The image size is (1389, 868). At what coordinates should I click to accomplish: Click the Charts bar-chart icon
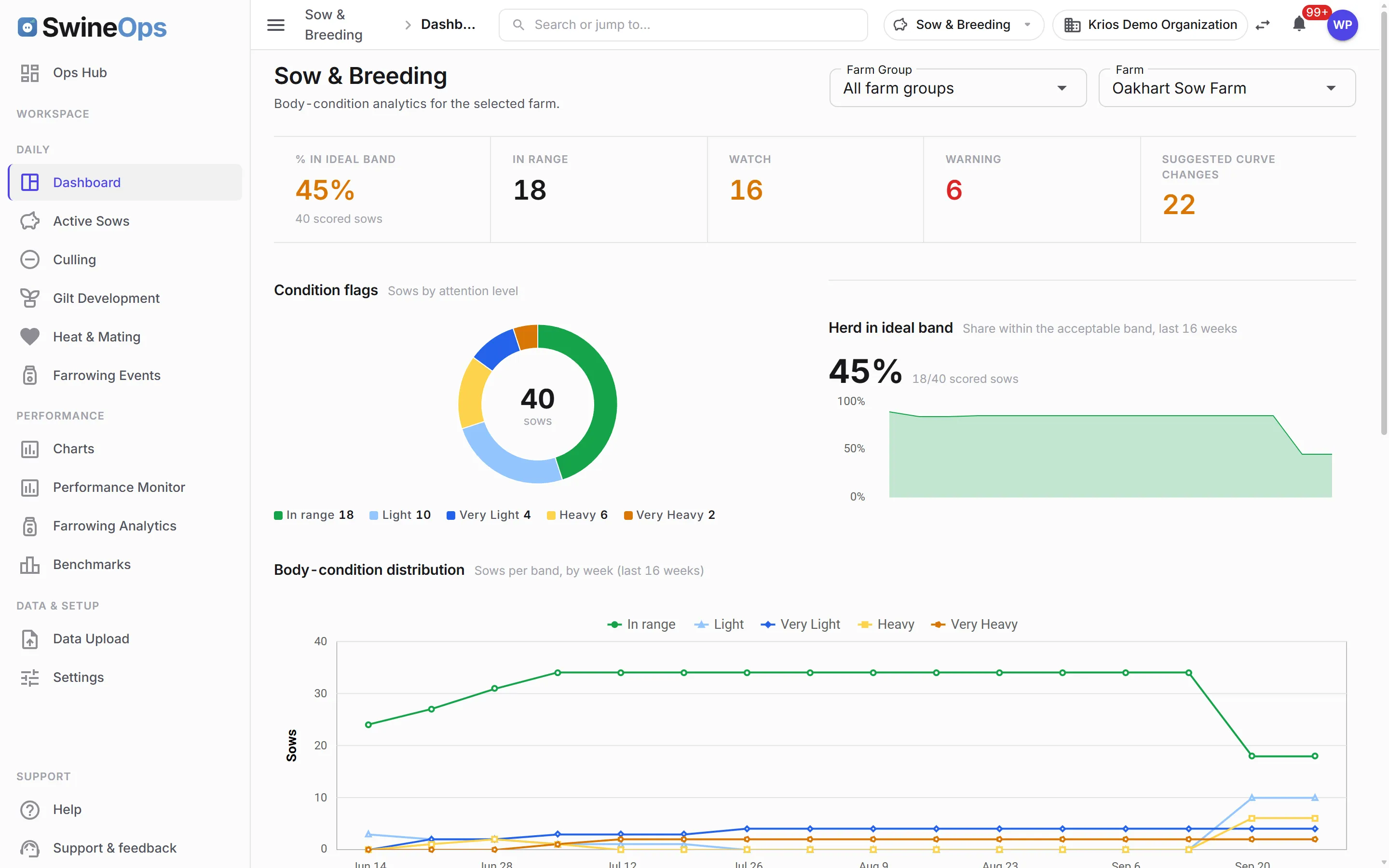tap(30, 449)
